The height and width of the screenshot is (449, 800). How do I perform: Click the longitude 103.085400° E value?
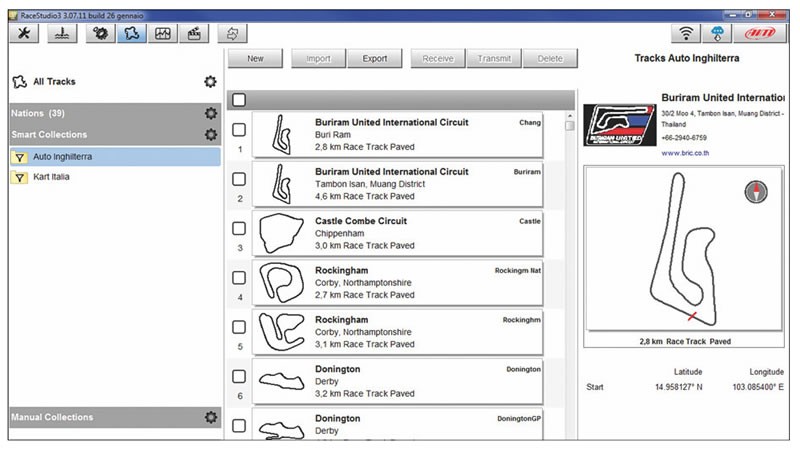pyautogui.click(x=758, y=387)
